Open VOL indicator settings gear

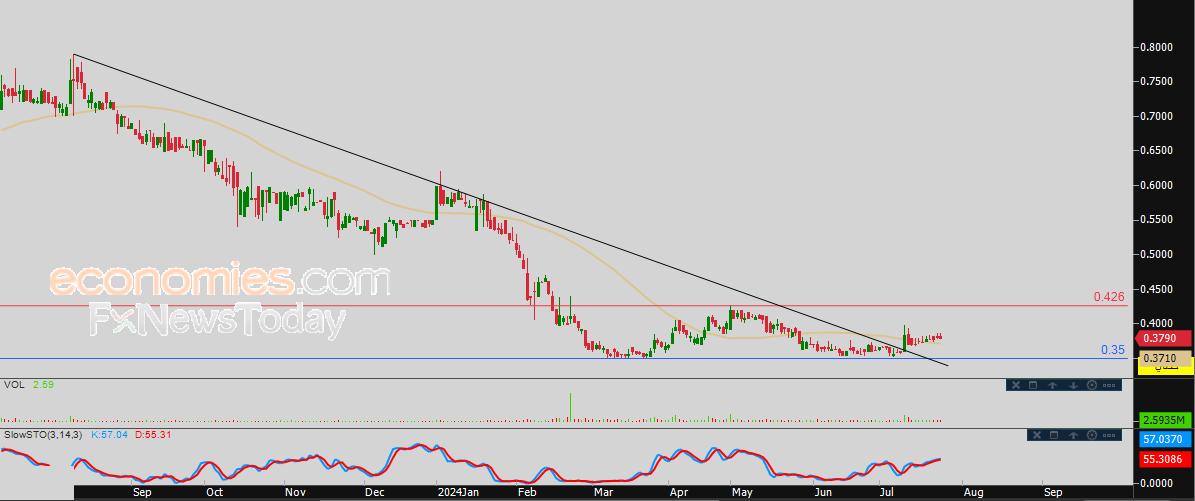tap(1091, 385)
